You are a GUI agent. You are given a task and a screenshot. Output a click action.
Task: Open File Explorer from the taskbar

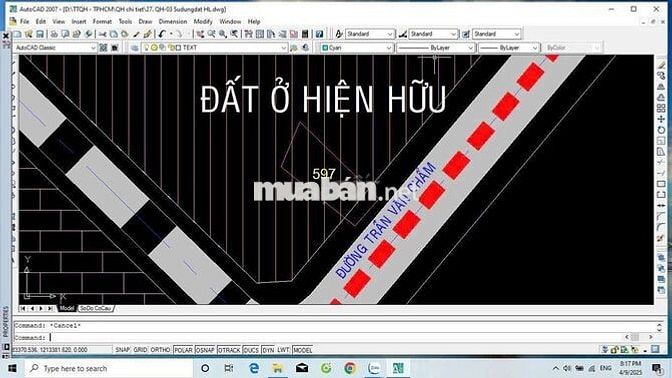click(277, 369)
